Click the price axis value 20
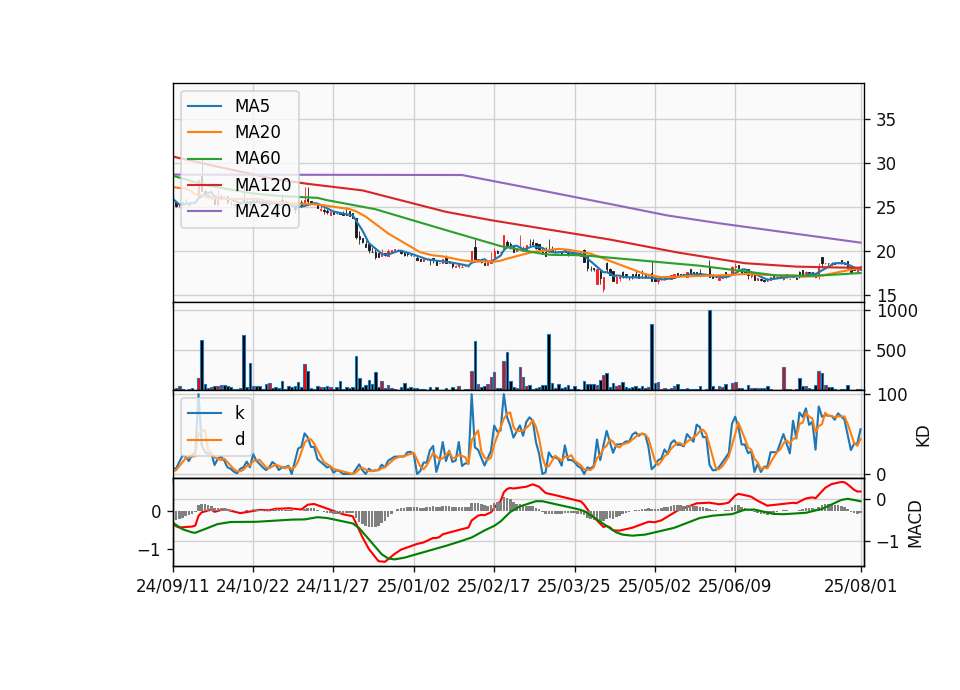Image resolution: width=960 pixels, height=690 pixels. tap(885, 252)
